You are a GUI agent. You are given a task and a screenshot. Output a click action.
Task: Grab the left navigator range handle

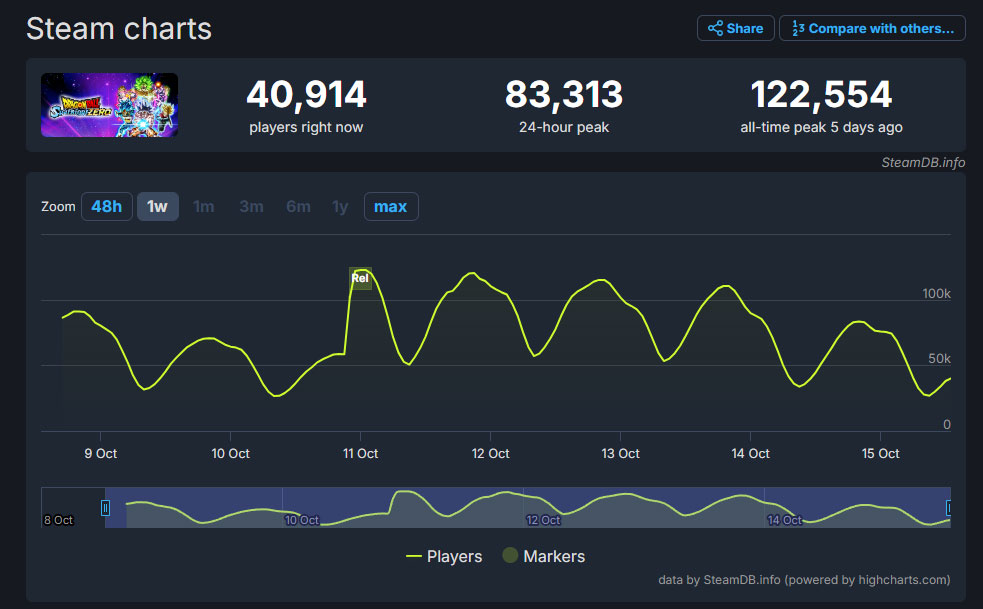pos(105,508)
